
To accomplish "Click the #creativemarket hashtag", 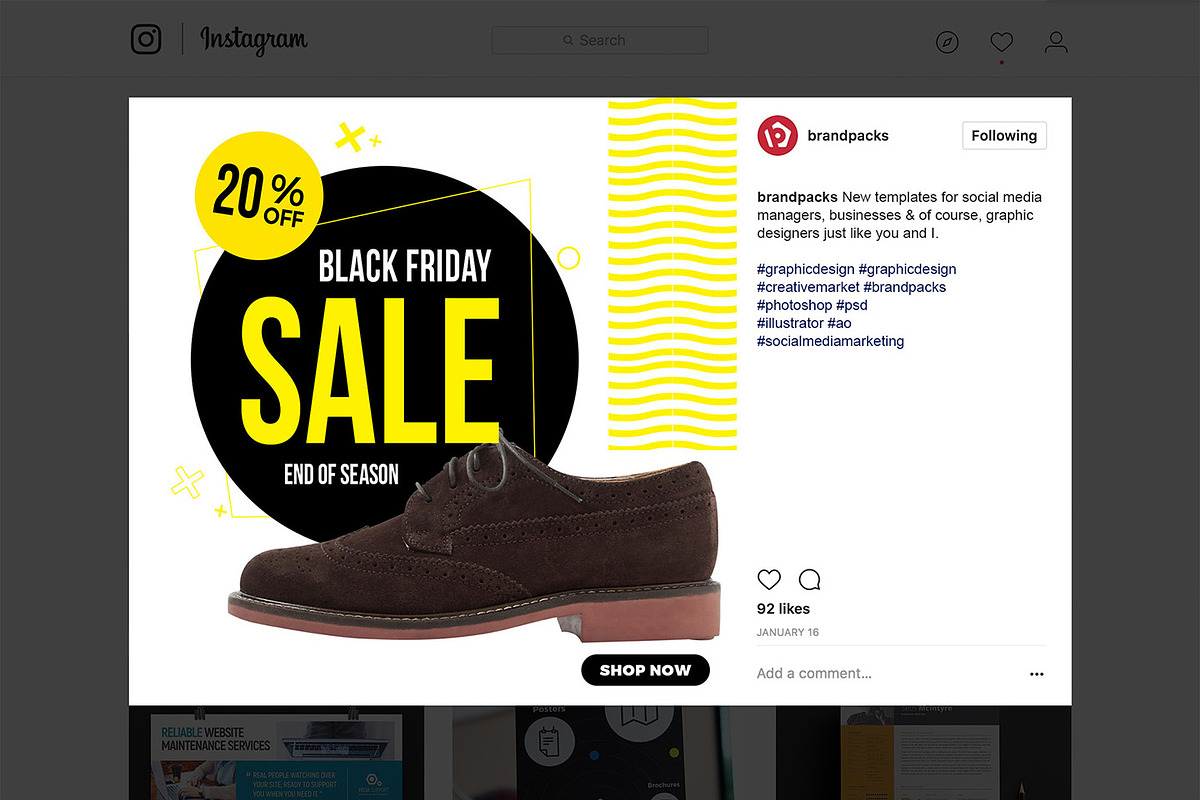I will coord(808,287).
